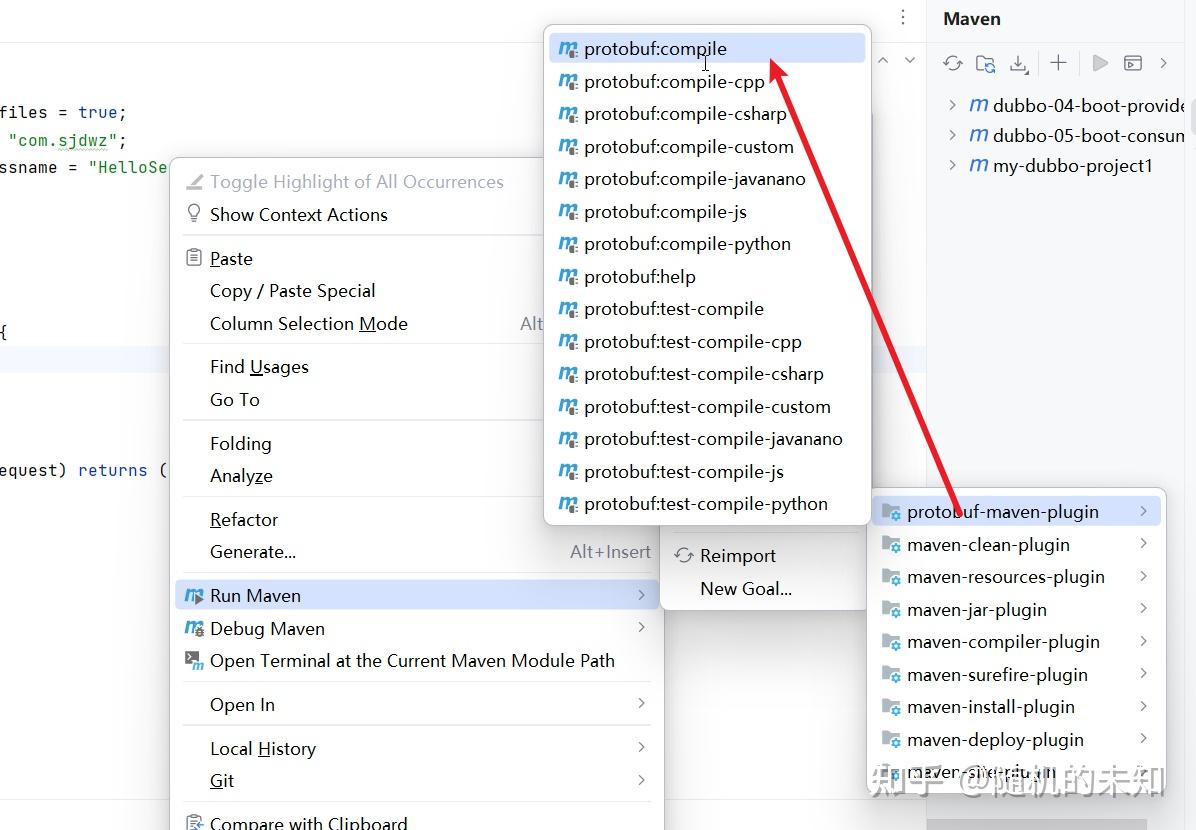Click Reimport in Run Maven submenu
1196x830 pixels.
[737, 556]
